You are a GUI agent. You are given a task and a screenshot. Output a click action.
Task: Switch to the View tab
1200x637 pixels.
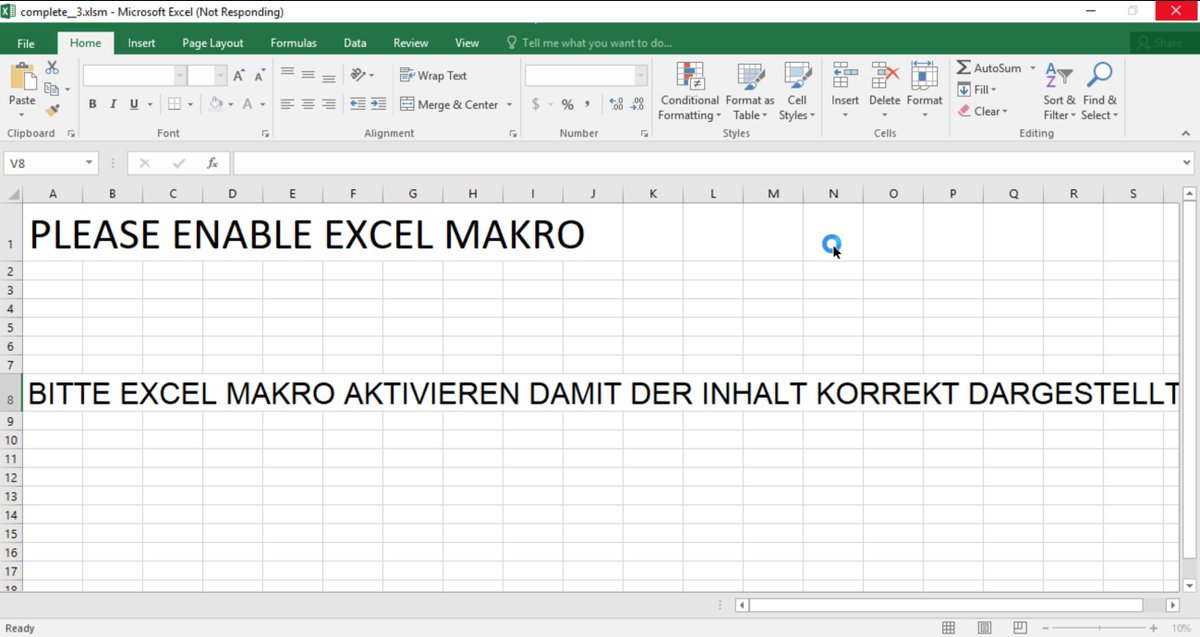pos(467,43)
